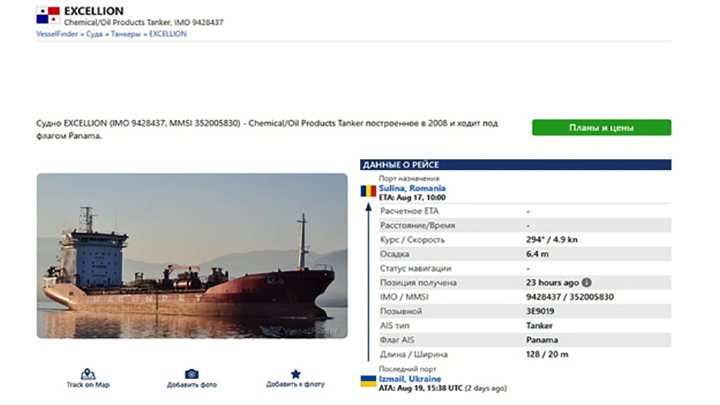Click the IMO / MMSI label

404,297
